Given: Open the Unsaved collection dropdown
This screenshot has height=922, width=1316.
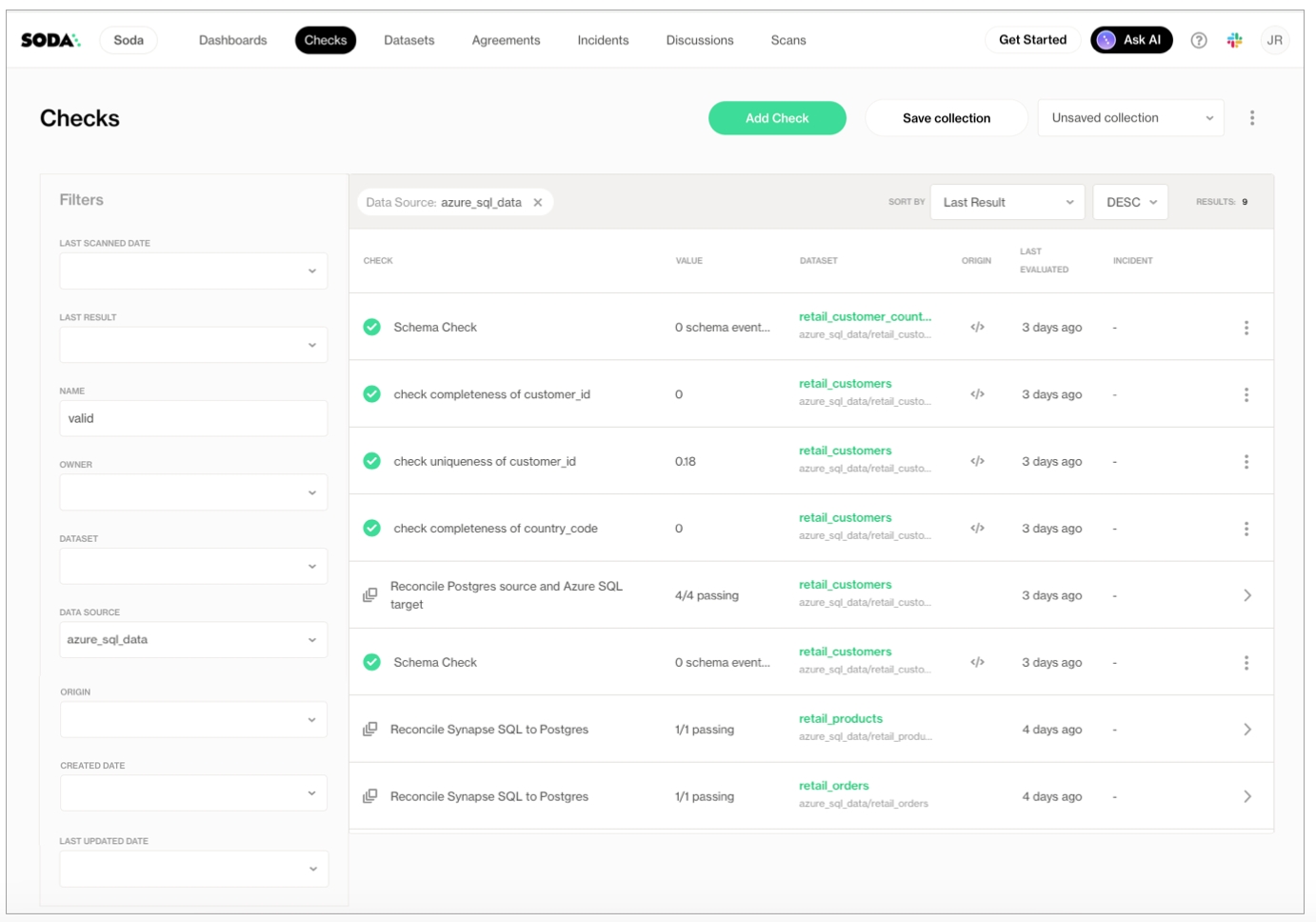Looking at the screenshot, I should pyautogui.click(x=1130, y=118).
